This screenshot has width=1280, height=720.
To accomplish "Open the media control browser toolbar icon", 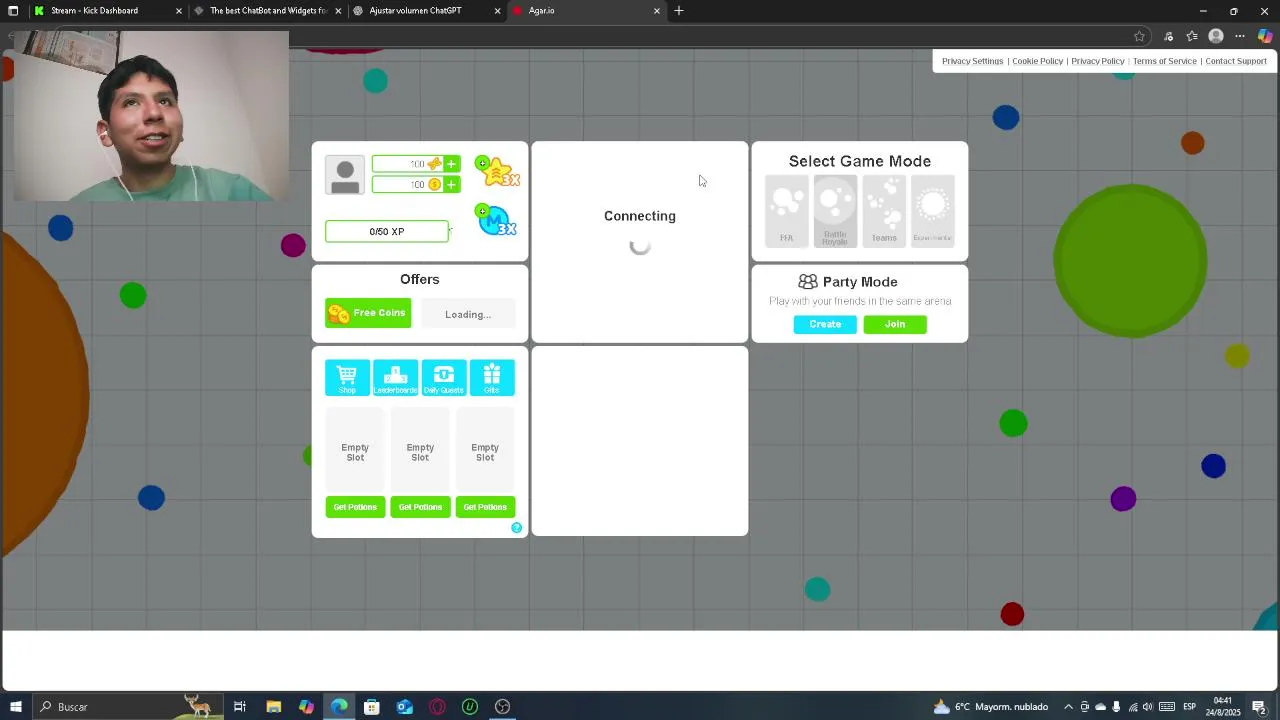I will click(1168, 36).
